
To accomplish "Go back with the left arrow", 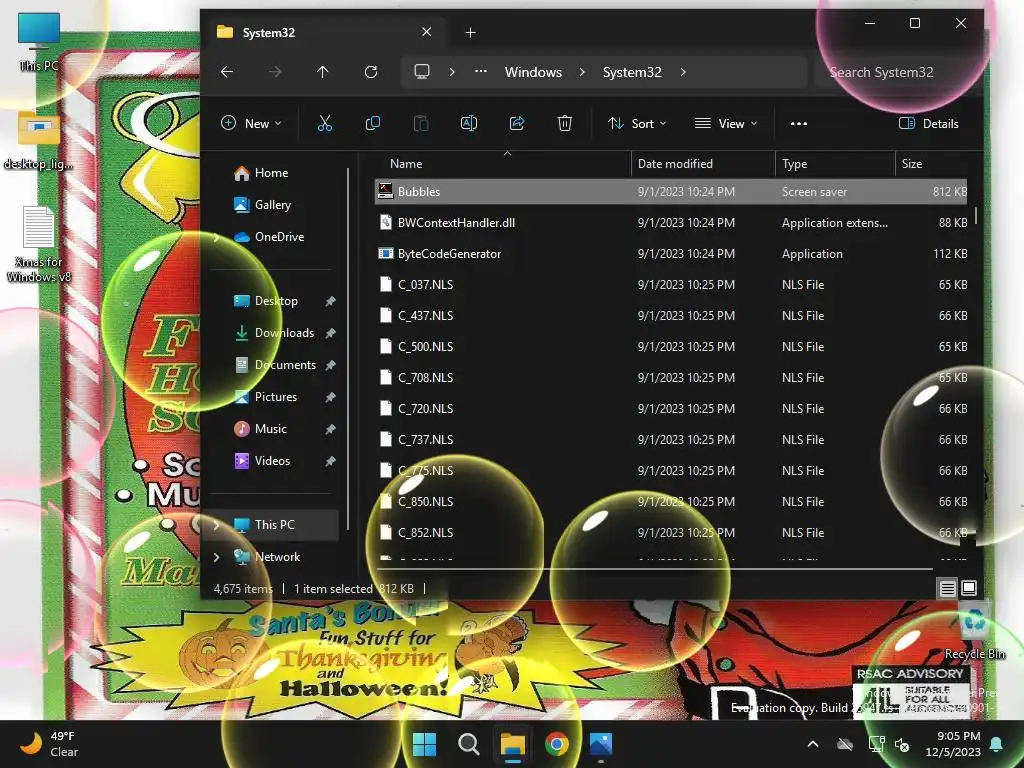I will (227, 72).
